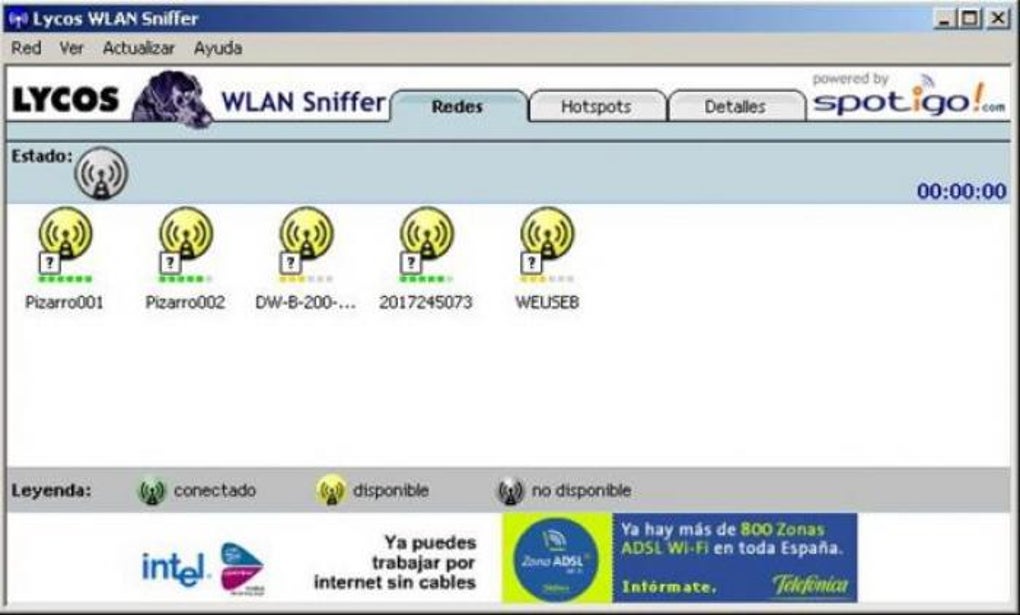Maximize the Lycos WLAN Sniffer window

coord(969,19)
